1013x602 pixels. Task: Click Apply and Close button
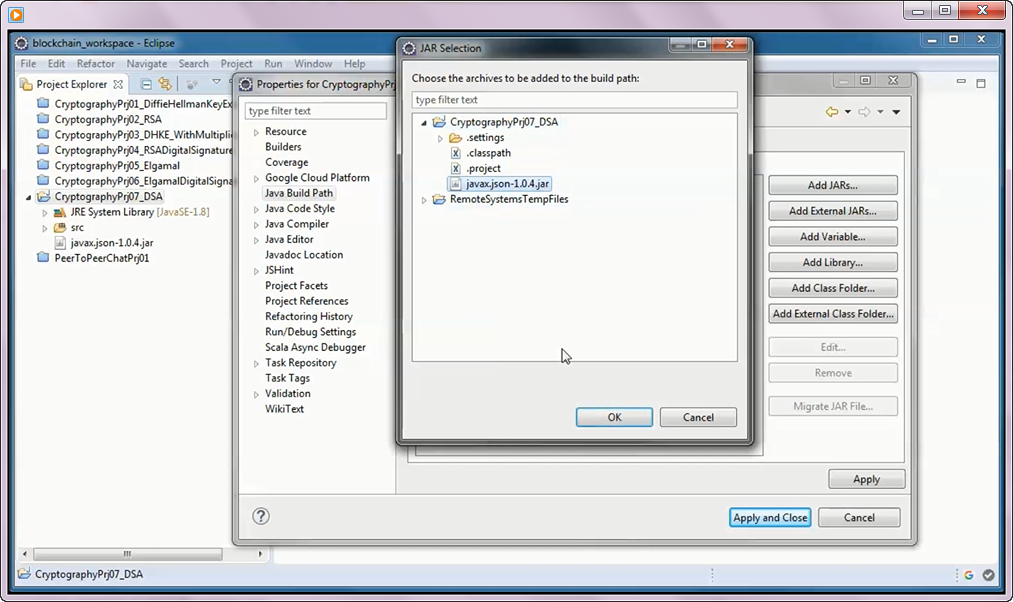[770, 517]
